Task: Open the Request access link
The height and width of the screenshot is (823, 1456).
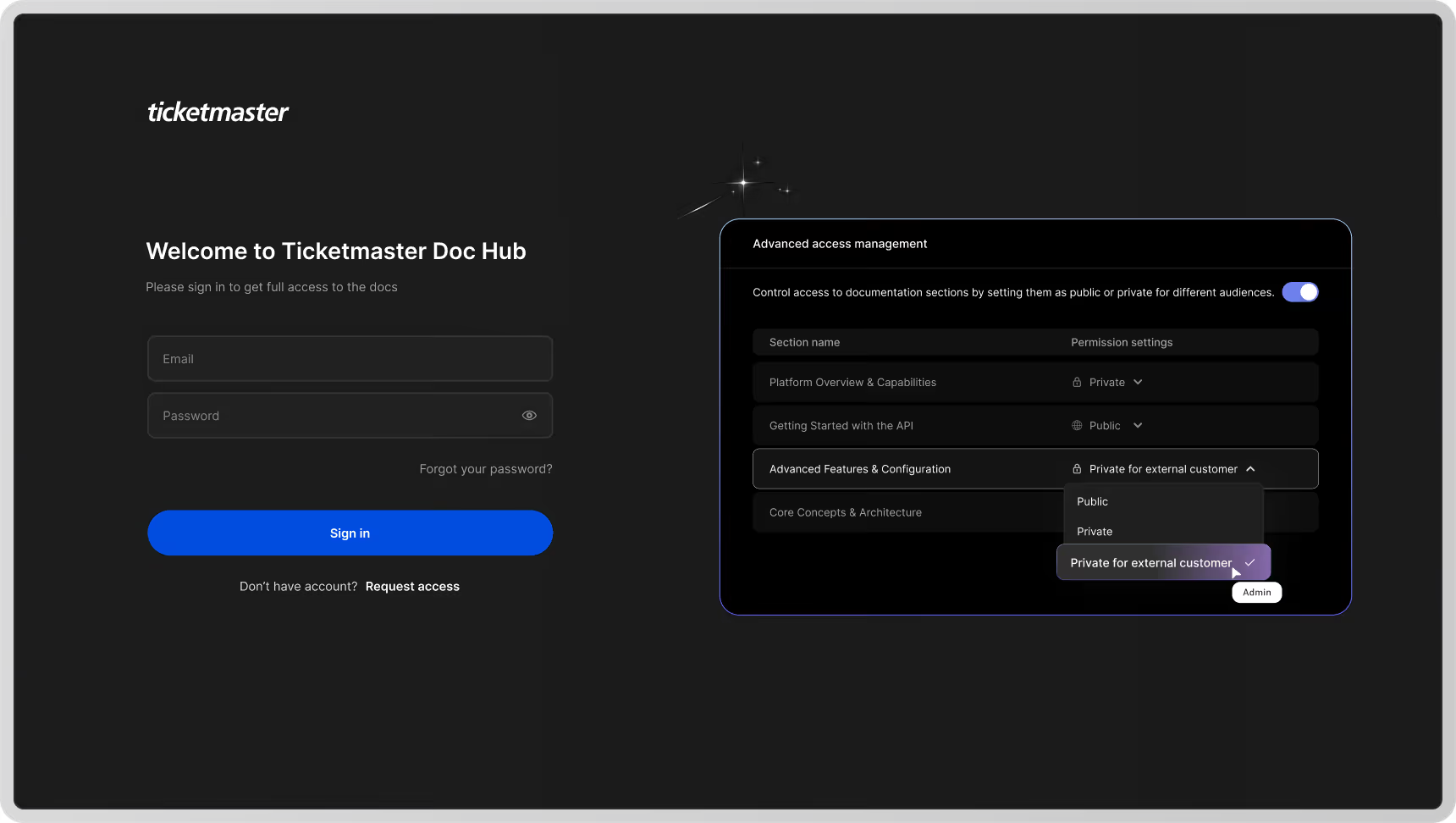Action: click(412, 587)
